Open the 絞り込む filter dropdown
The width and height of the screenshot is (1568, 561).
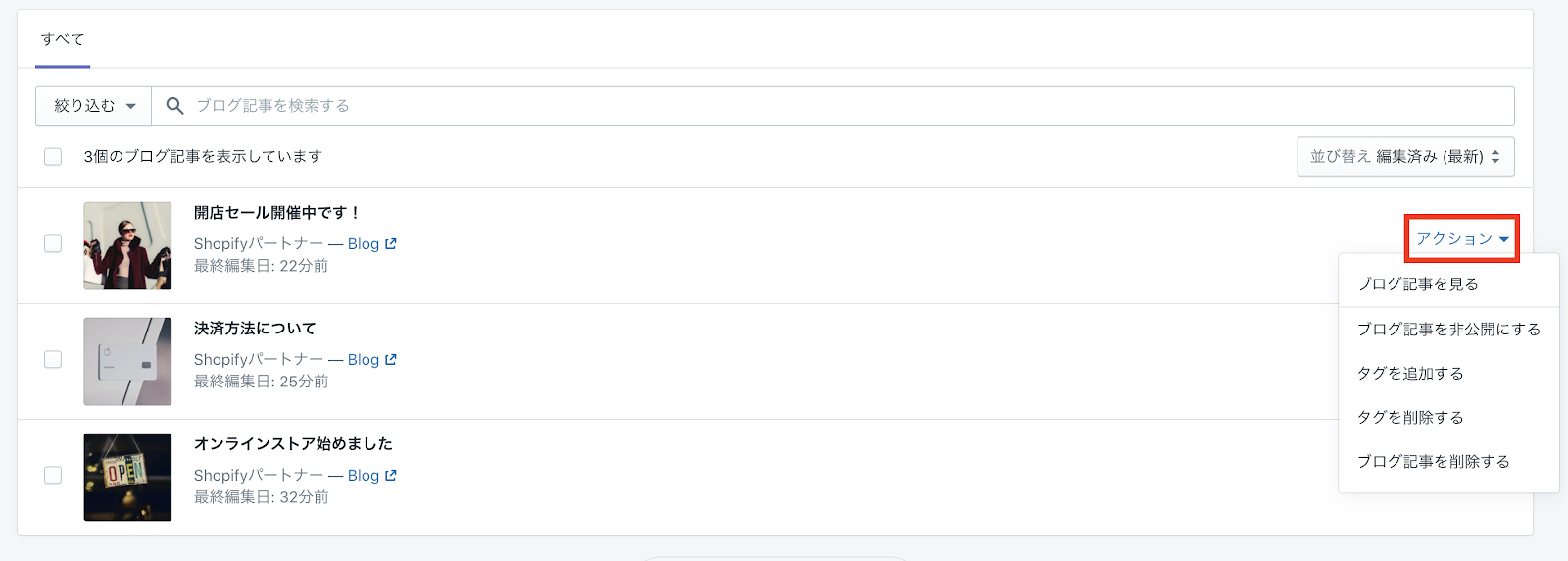pyautogui.click(x=94, y=106)
